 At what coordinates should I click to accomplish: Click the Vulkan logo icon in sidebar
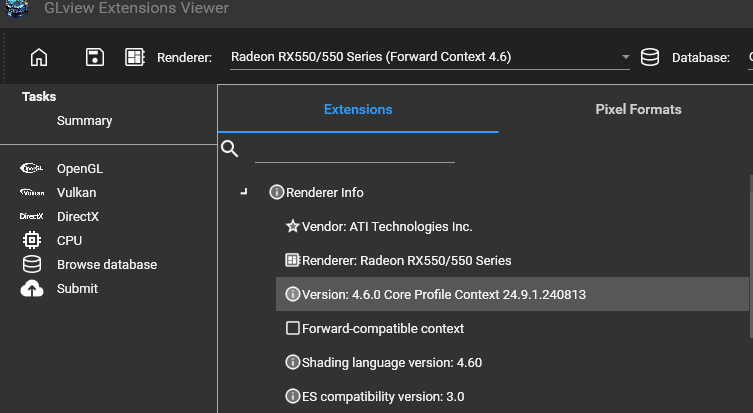[x=32, y=192]
